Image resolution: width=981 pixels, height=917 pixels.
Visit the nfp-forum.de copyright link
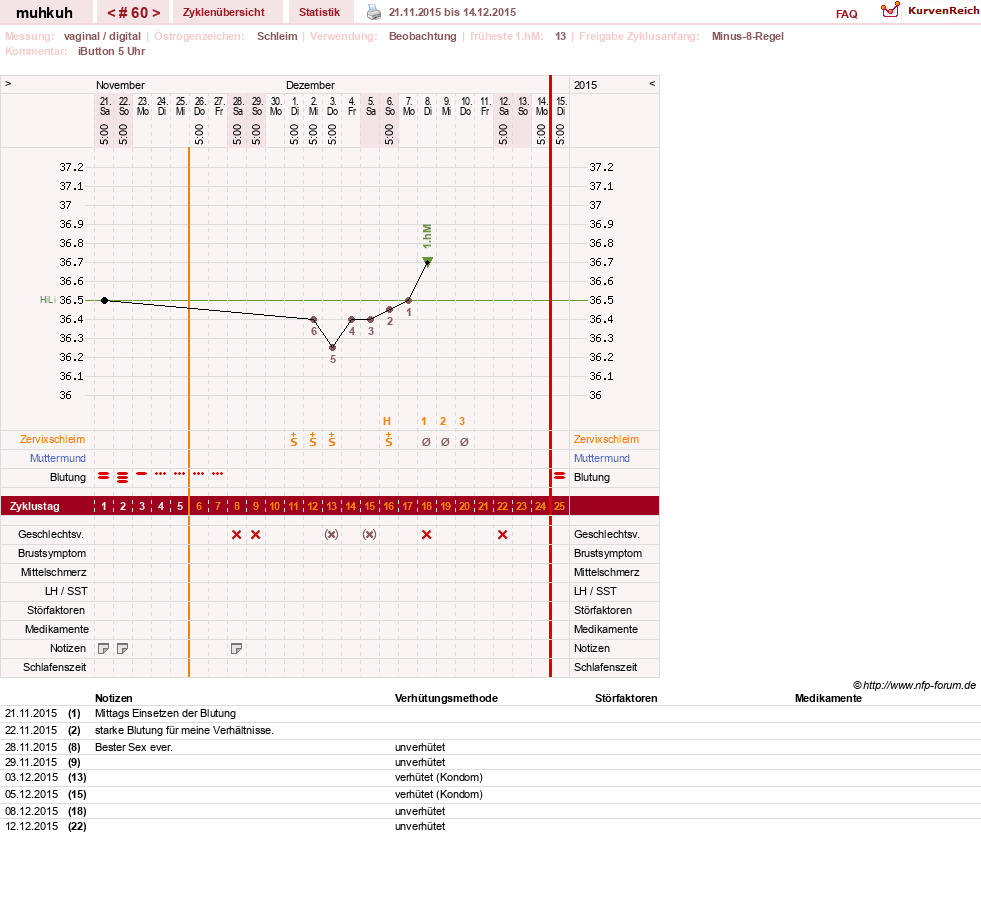[x=915, y=685]
